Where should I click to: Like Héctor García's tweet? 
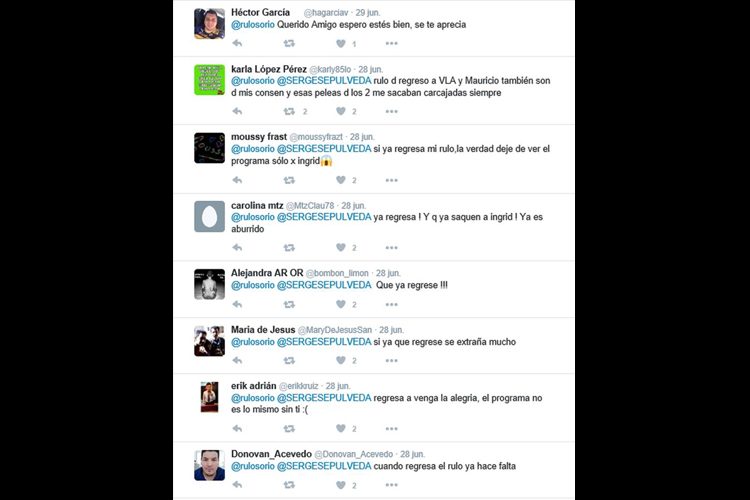tap(341, 44)
